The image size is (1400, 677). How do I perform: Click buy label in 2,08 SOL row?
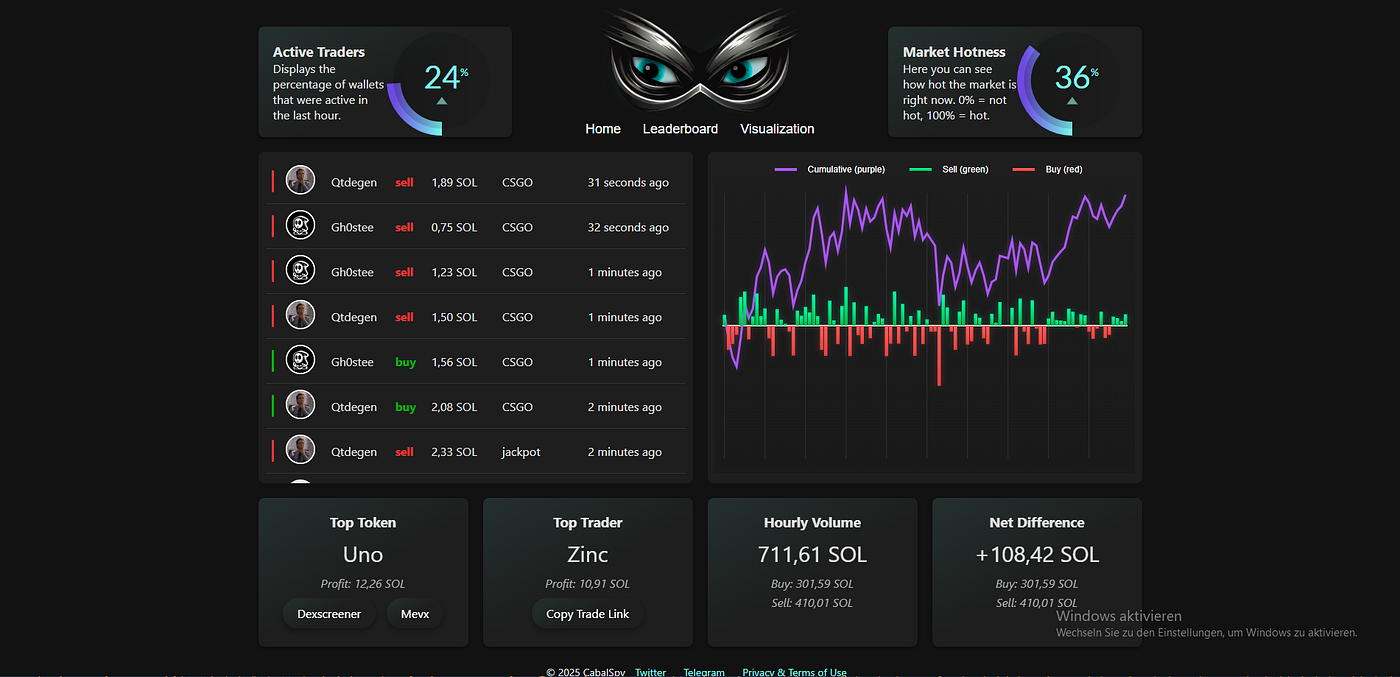coord(405,408)
